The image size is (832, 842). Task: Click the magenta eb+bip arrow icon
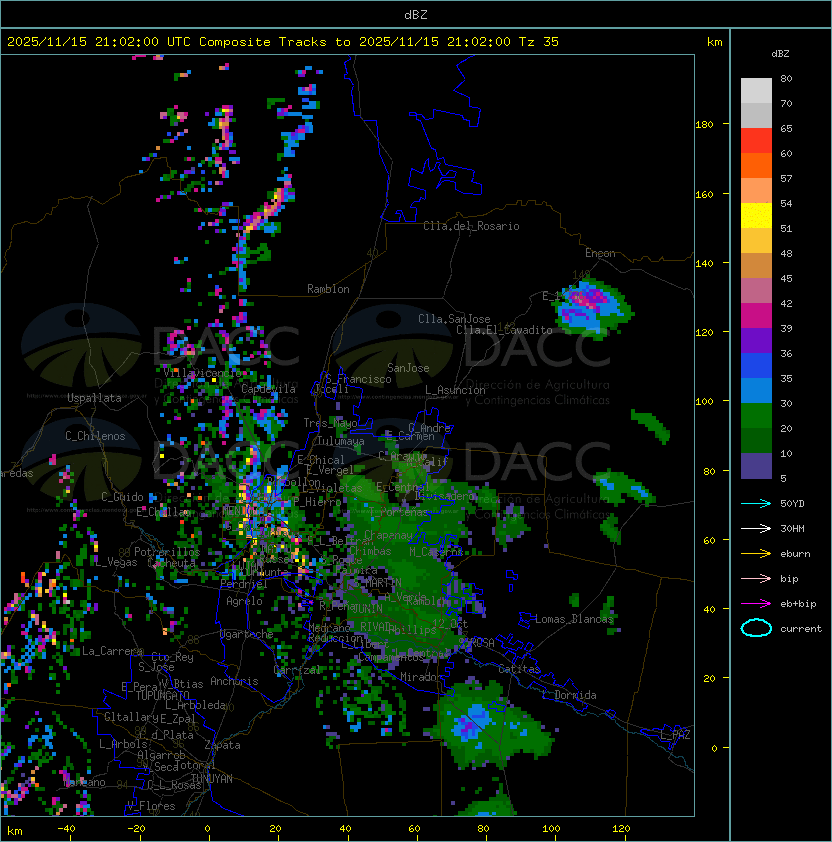tap(756, 604)
